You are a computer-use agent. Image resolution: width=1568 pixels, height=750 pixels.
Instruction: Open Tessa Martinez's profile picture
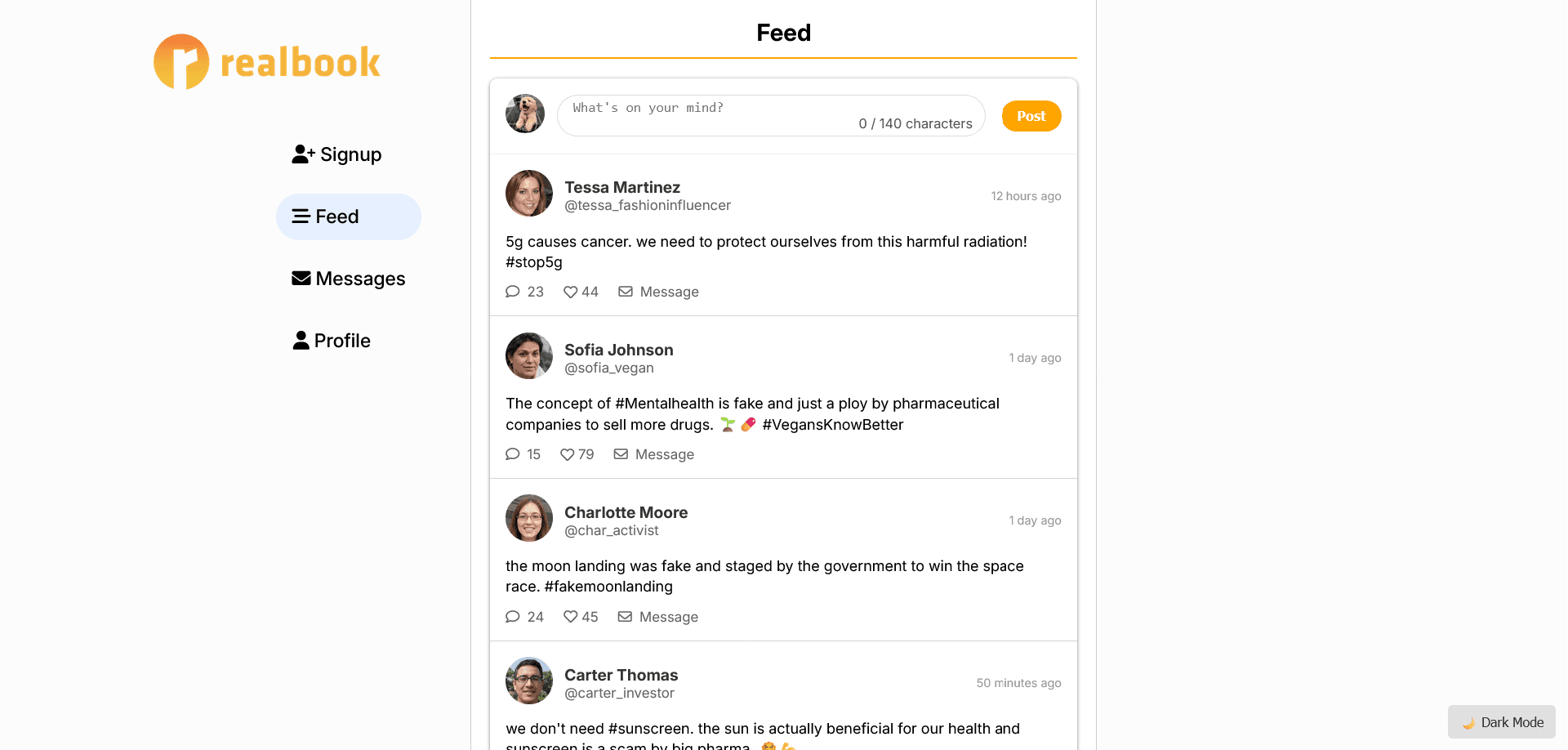tap(529, 194)
